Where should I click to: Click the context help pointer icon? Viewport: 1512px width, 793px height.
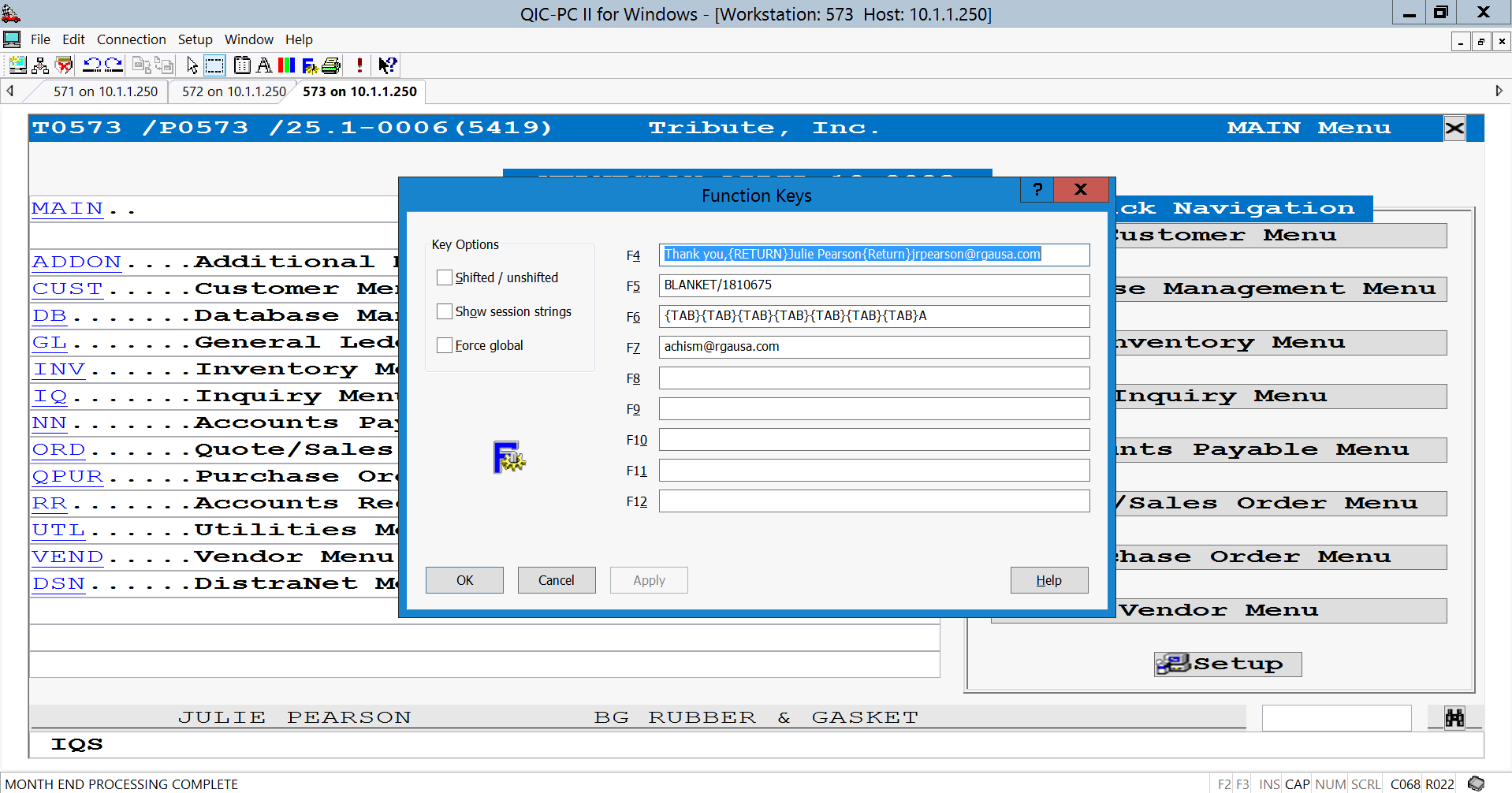(x=387, y=65)
